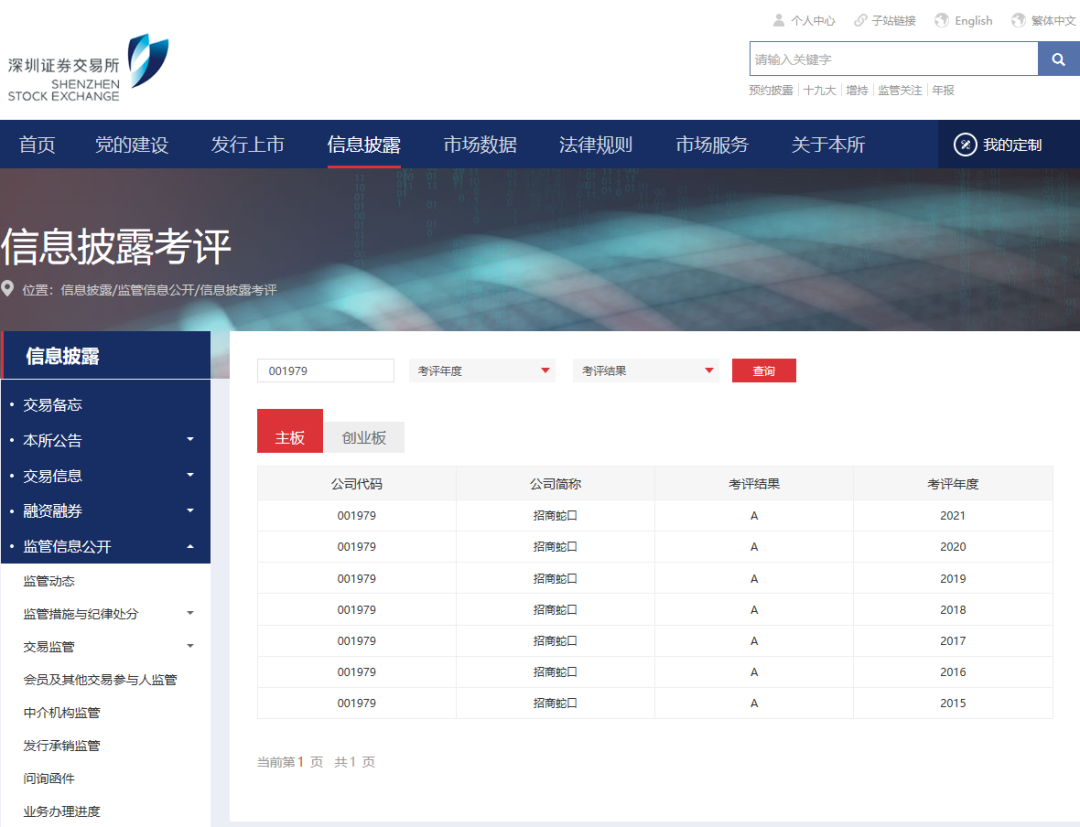Click the 考评年度 column header
1080x827 pixels.
point(953,484)
